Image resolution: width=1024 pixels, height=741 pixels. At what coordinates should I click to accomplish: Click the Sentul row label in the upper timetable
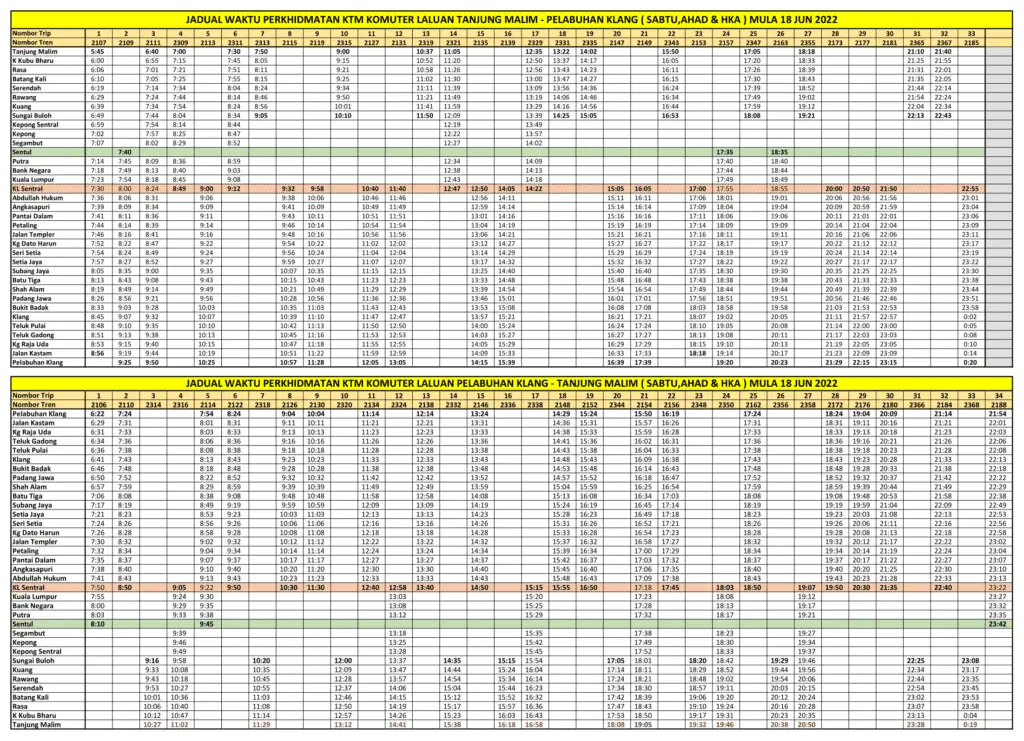click(22, 152)
